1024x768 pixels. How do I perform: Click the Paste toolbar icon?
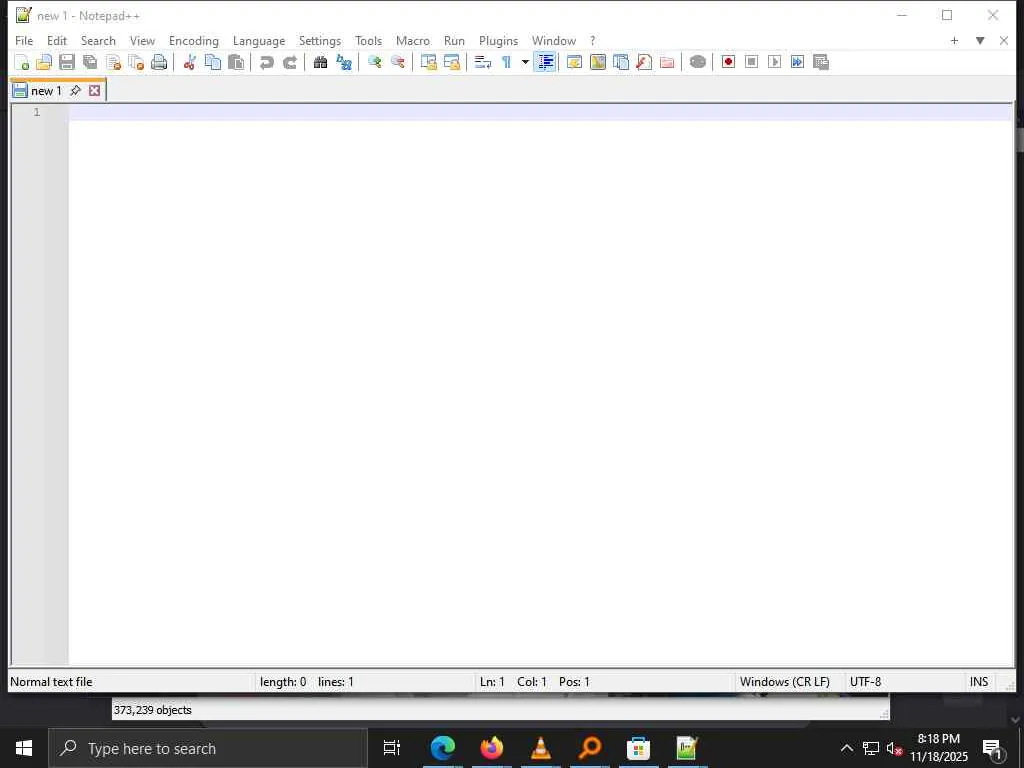[x=236, y=62]
